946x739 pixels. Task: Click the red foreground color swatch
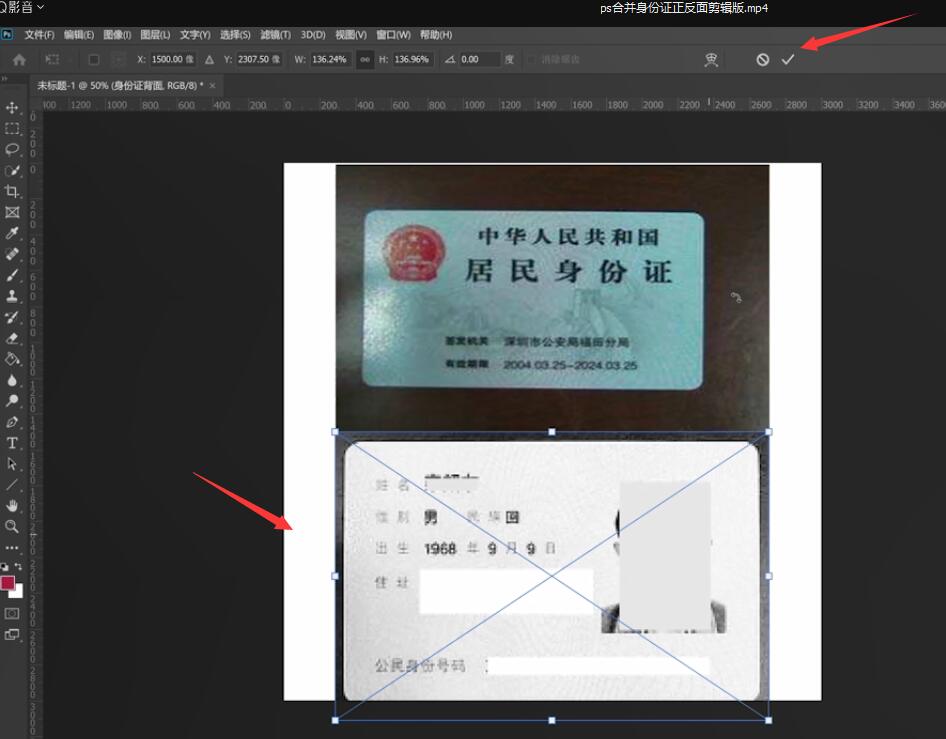point(7,583)
